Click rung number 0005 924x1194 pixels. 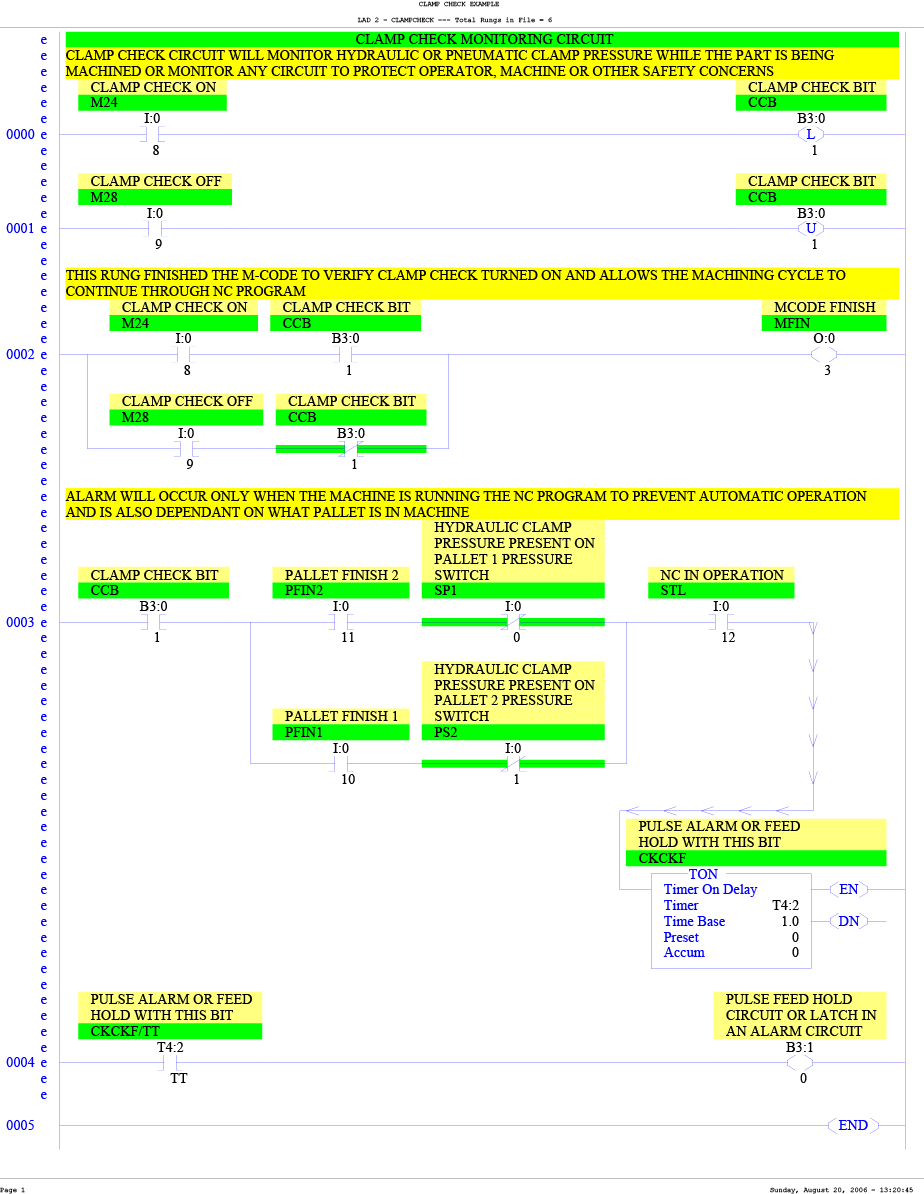point(21,1125)
